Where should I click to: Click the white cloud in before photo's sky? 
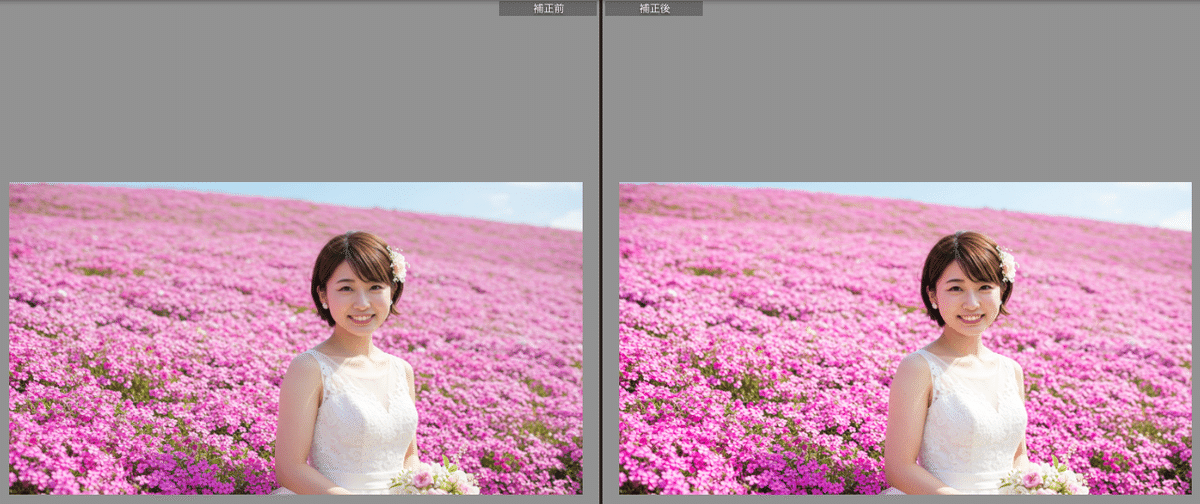[565, 219]
